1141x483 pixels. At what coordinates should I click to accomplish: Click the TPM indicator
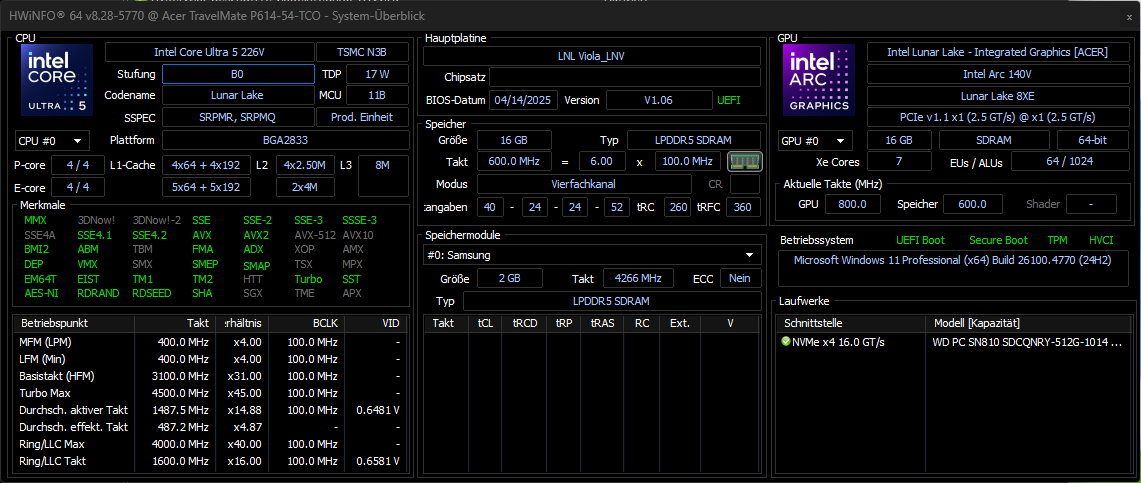[1057, 240]
